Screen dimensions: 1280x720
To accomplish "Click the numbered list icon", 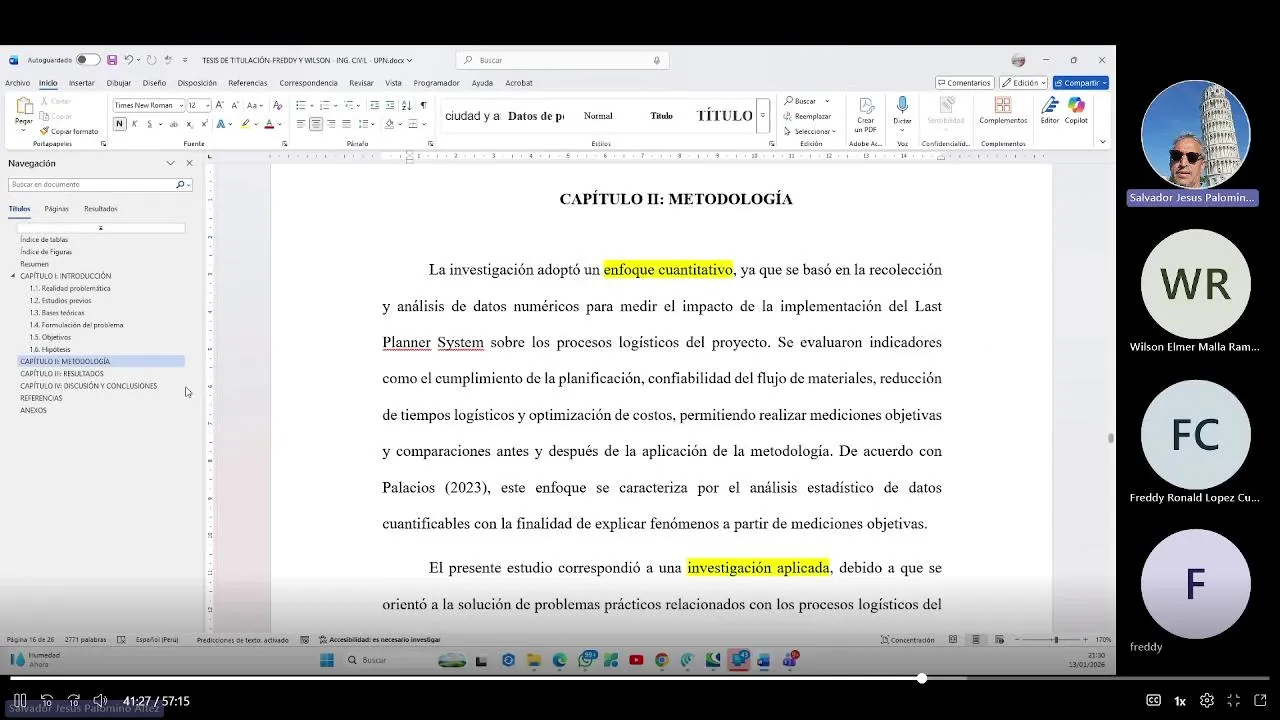I will (x=323, y=105).
